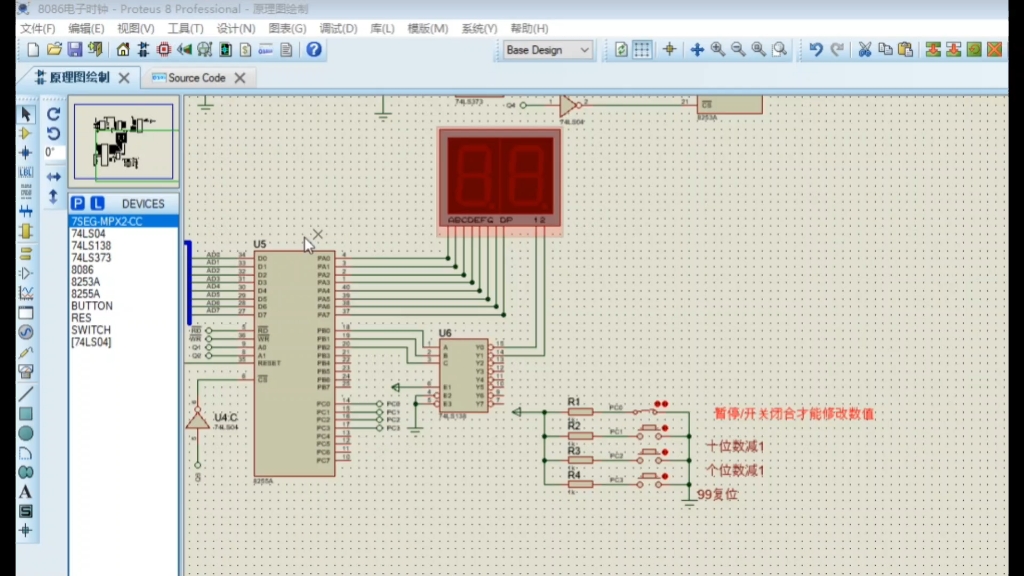The height and width of the screenshot is (576, 1024).
Task: Zoom out with the minus magnifier icon
Action: pos(738,50)
